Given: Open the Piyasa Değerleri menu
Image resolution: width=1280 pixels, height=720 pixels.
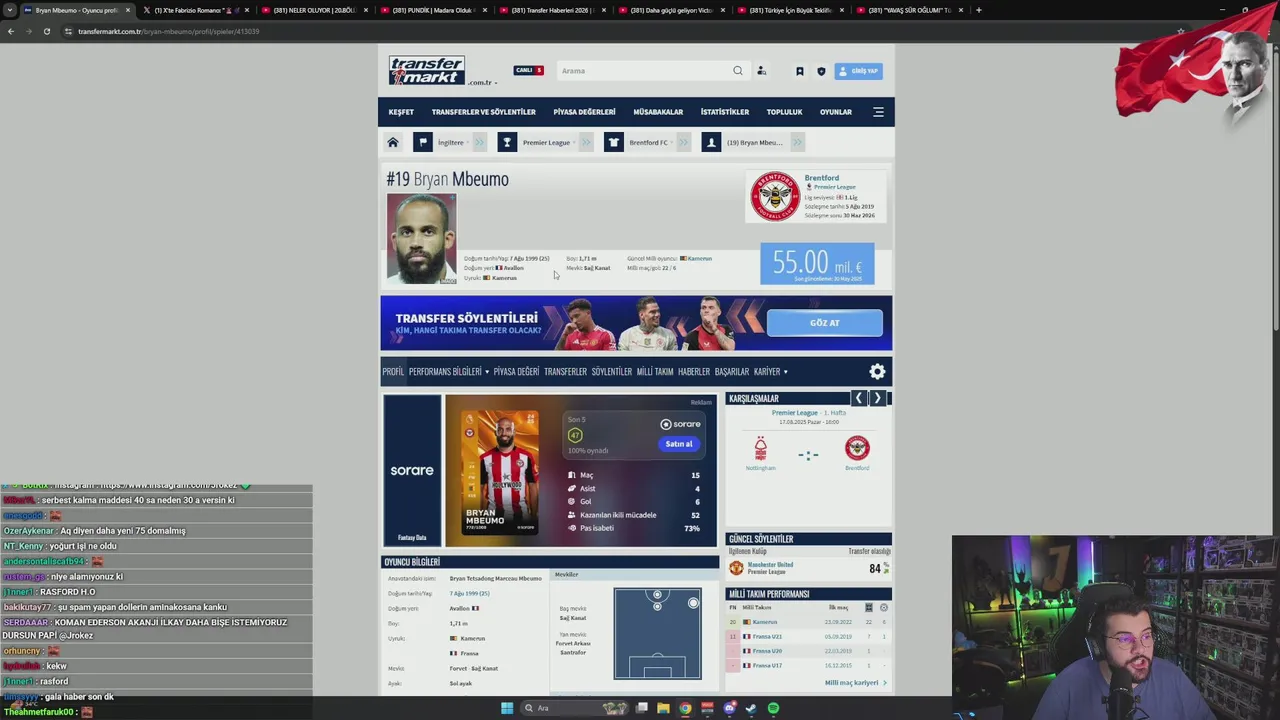Looking at the screenshot, I should pos(584,112).
